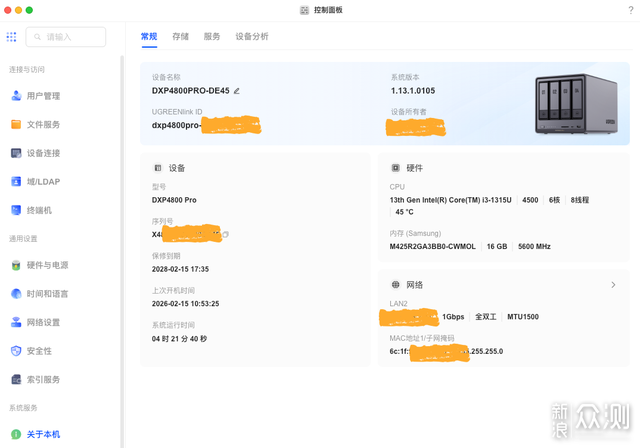640x448 pixels.
Task: Click 1Gbps link speed
Action: click(453, 317)
